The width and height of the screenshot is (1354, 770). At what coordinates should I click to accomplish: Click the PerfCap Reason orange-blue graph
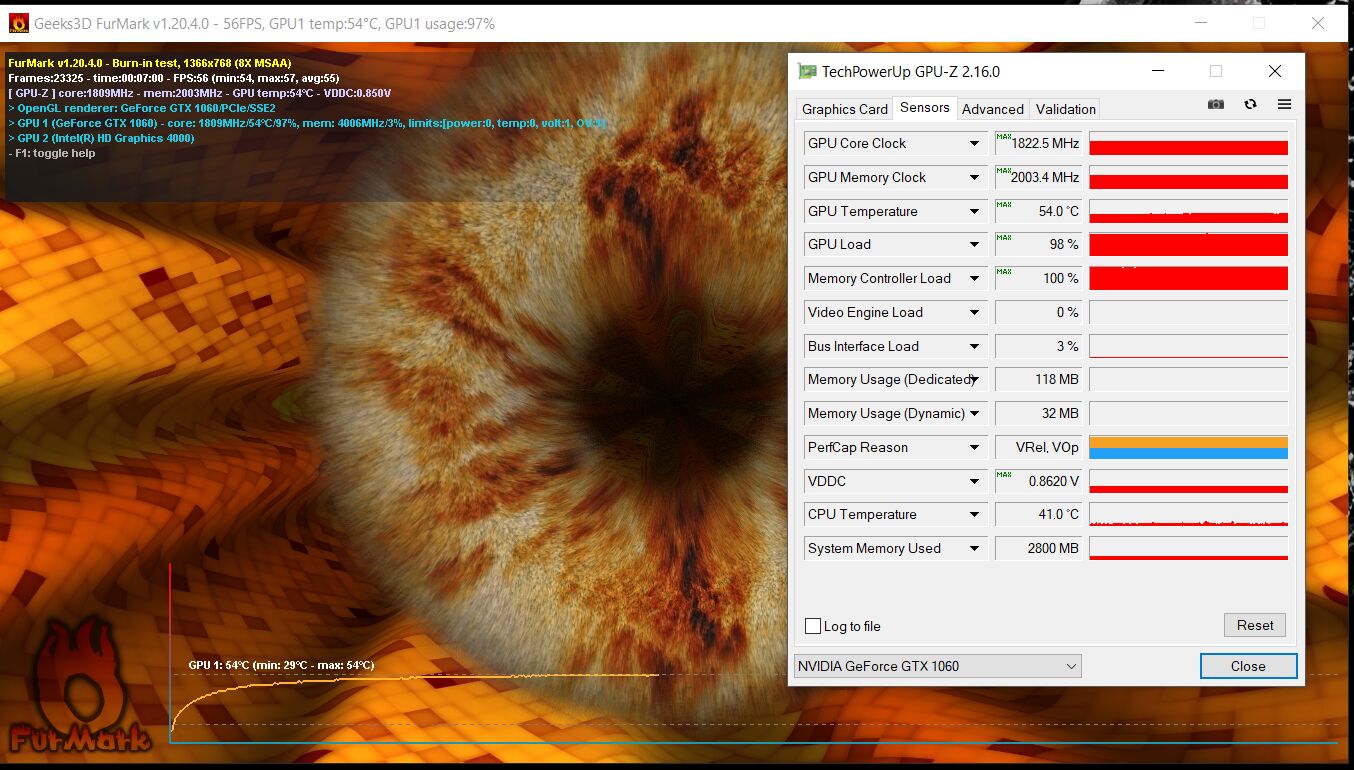(x=1188, y=447)
